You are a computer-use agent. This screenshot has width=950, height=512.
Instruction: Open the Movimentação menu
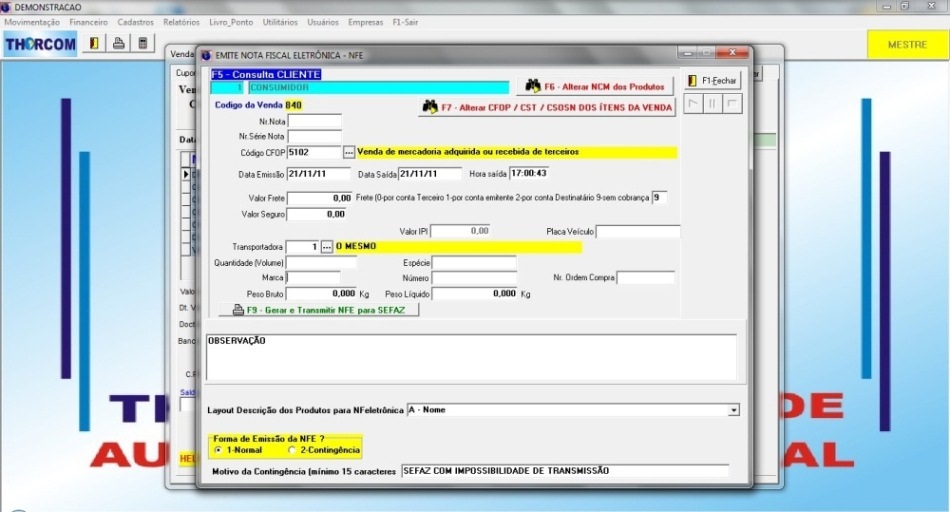(32, 22)
